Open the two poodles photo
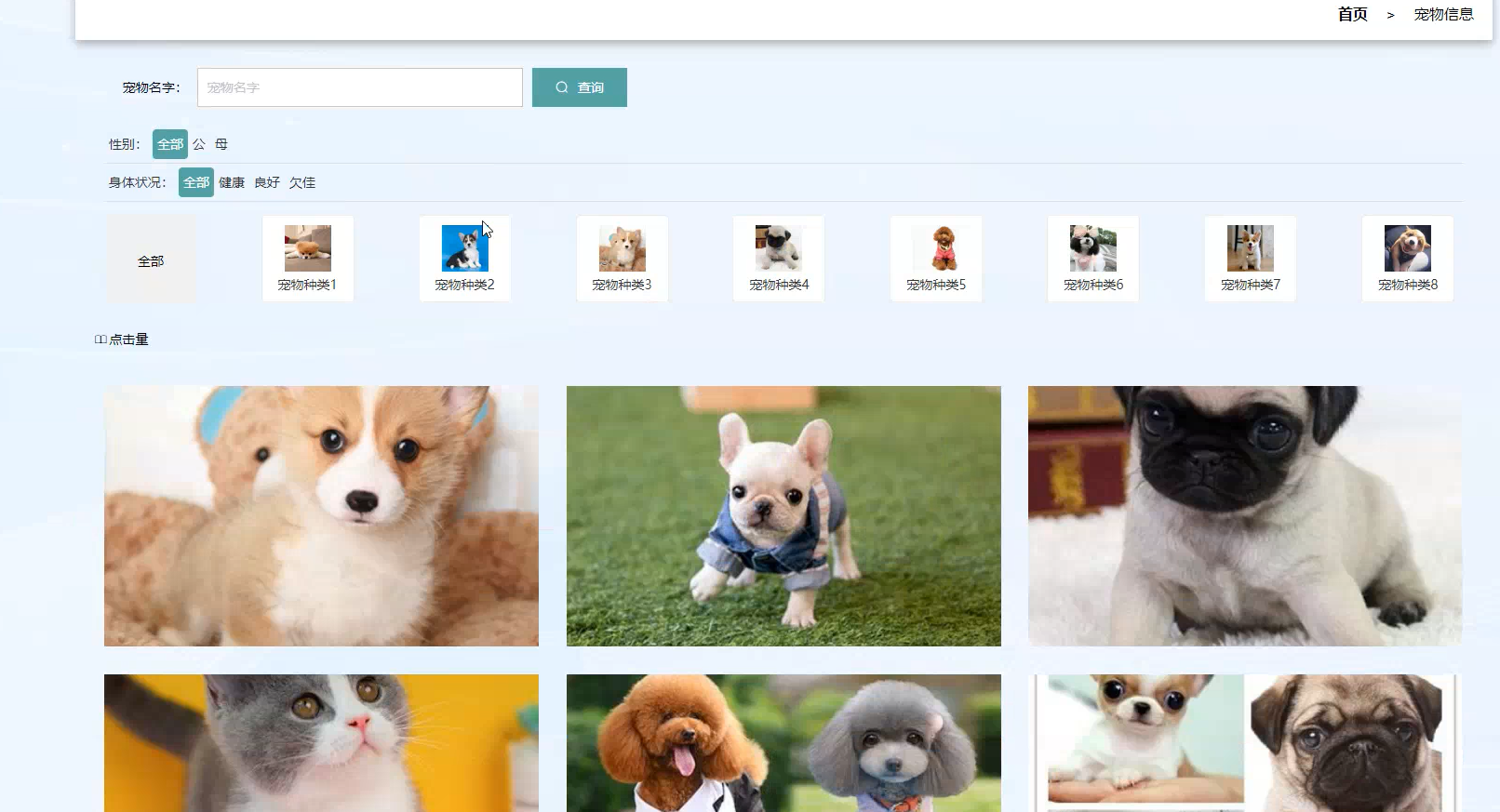This screenshot has width=1500, height=812. (783, 743)
